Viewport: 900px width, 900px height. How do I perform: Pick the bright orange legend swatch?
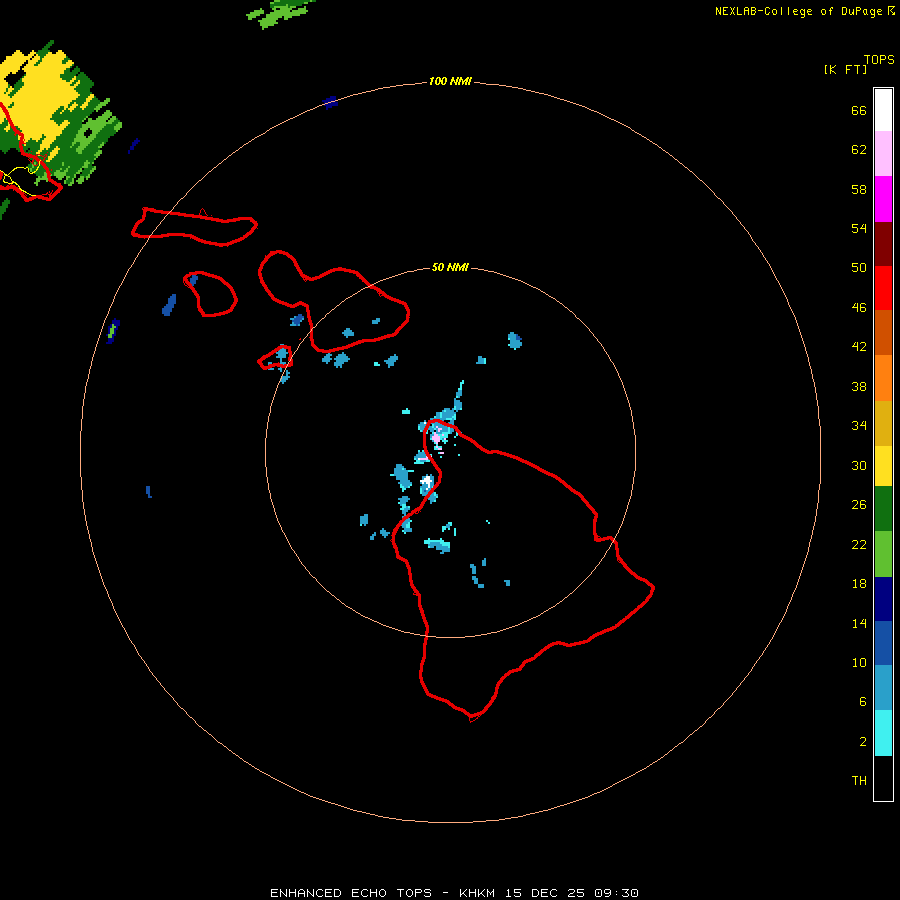tap(883, 378)
